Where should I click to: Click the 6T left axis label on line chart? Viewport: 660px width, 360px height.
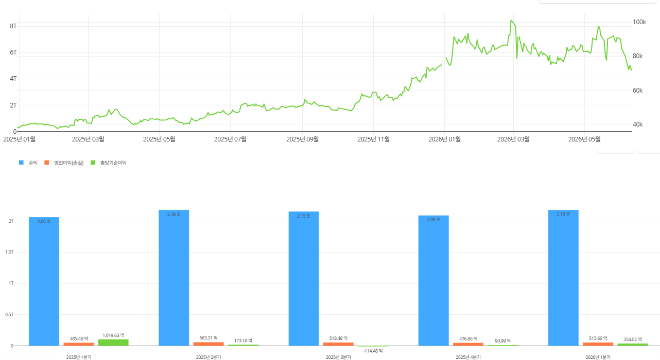pos(13,53)
